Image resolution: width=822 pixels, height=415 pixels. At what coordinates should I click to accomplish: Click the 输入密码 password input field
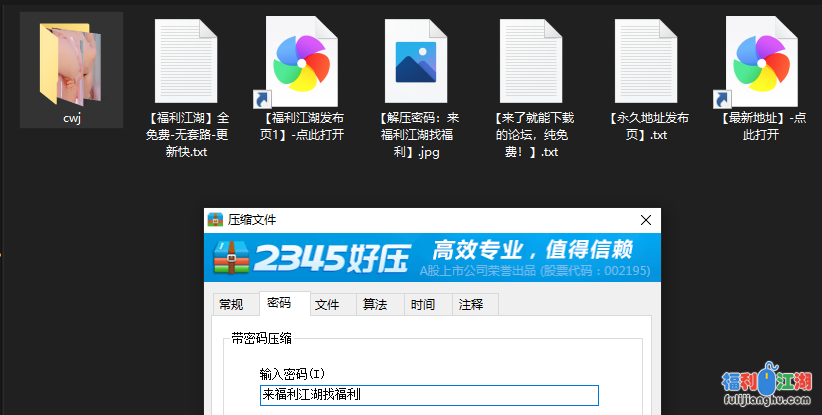(428, 395)
